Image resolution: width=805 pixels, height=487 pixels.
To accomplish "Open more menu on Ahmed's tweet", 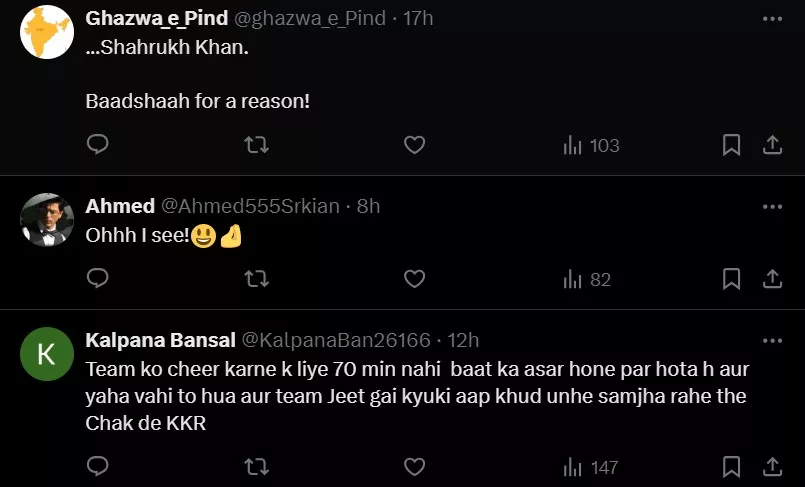I will click(x=772, y=206).
